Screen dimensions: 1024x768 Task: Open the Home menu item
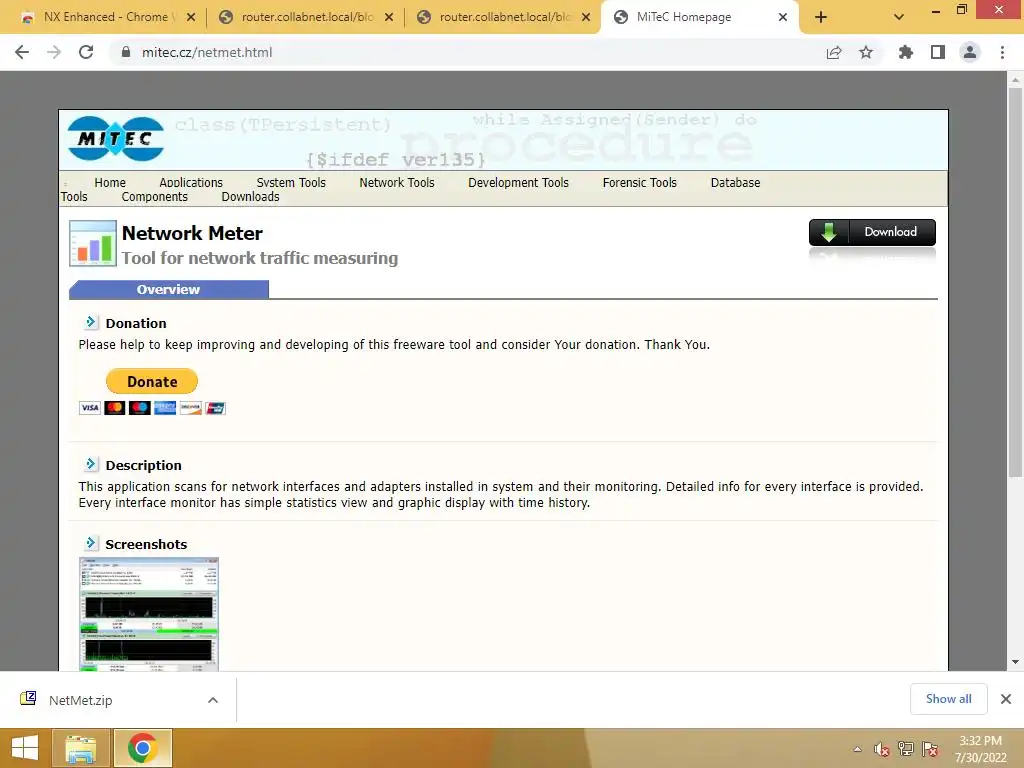point(110,183)
